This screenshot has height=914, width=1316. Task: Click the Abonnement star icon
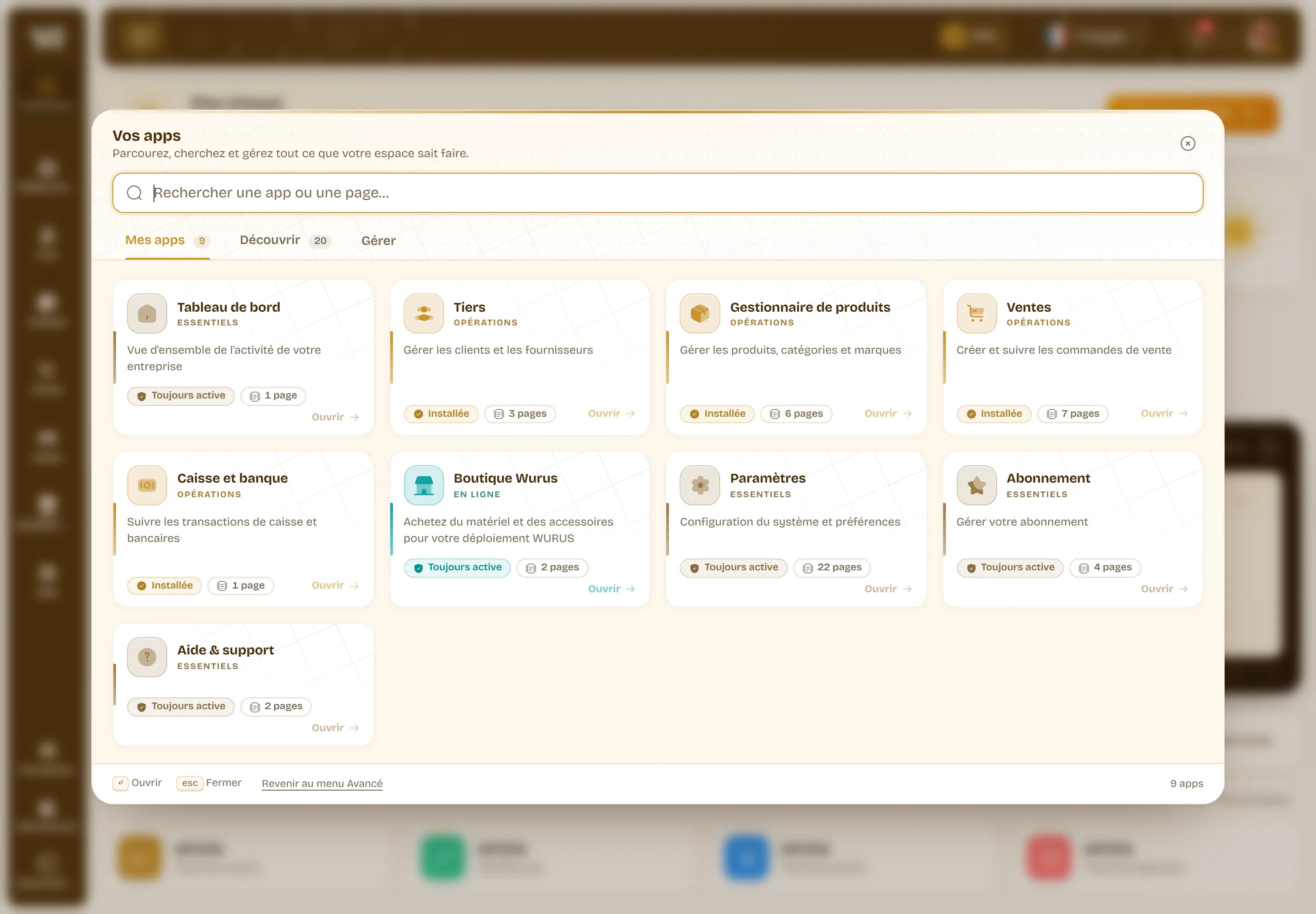click(x=976, y=485)
